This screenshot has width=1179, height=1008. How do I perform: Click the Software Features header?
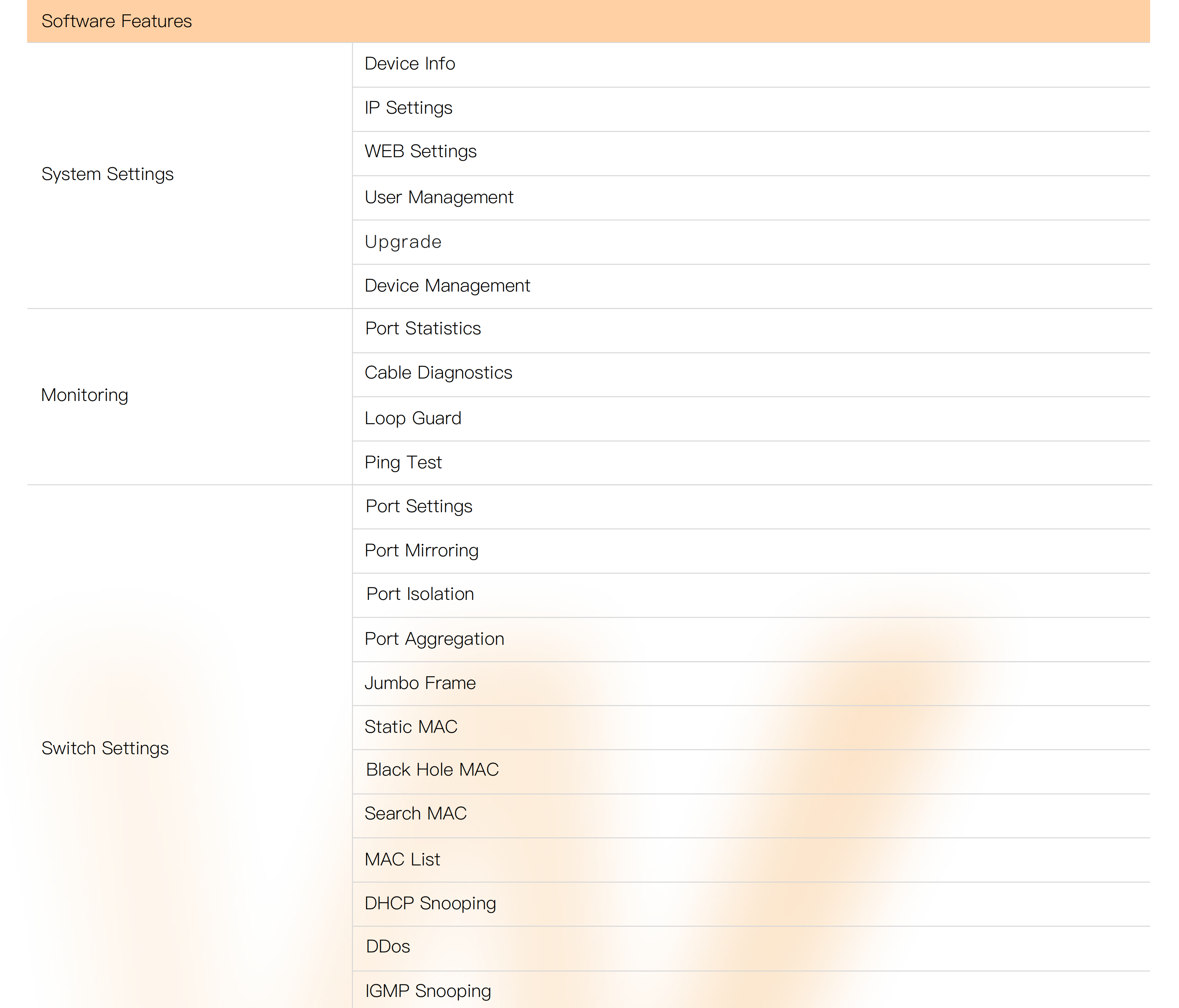[117, 21]
